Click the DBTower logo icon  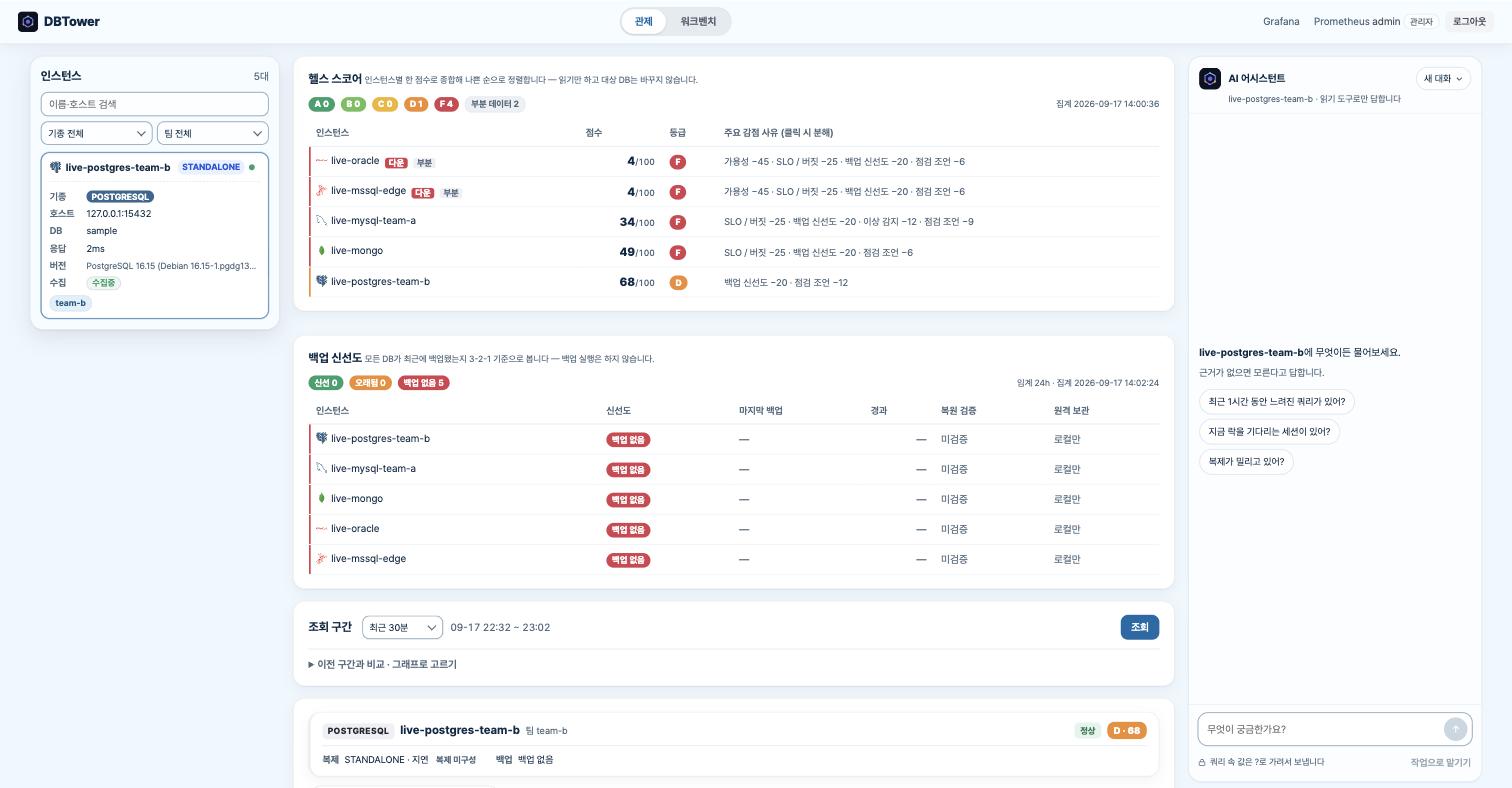(28, 21)
